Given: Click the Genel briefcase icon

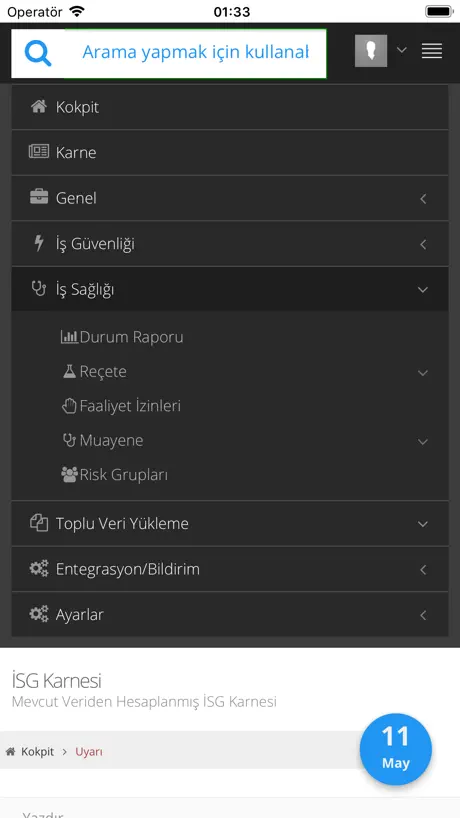Looking at the screenshot, I should pyautogui.click(x=39, y=197).
